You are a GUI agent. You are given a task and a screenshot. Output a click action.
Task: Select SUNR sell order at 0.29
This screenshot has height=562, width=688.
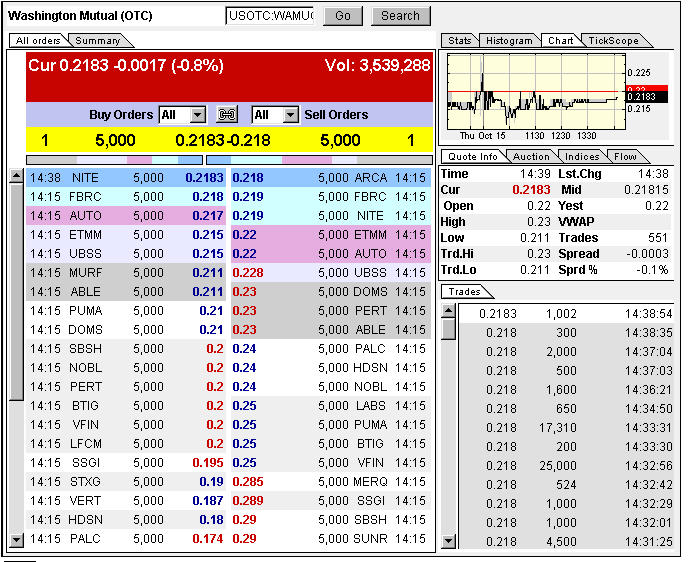tap(331, 539)
